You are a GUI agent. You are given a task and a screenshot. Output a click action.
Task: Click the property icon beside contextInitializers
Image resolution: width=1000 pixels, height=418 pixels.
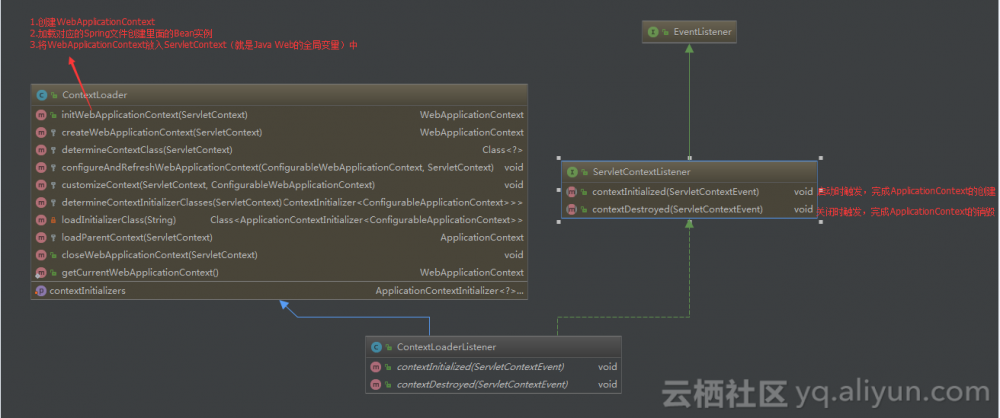41,290
